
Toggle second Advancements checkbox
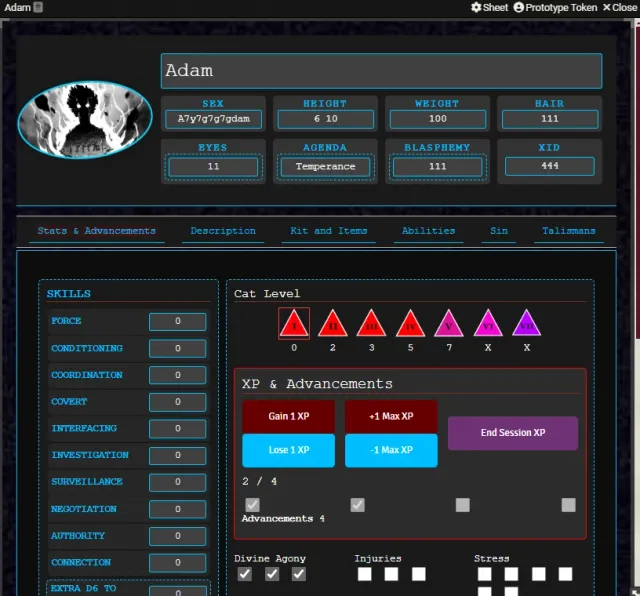point(358,505)
